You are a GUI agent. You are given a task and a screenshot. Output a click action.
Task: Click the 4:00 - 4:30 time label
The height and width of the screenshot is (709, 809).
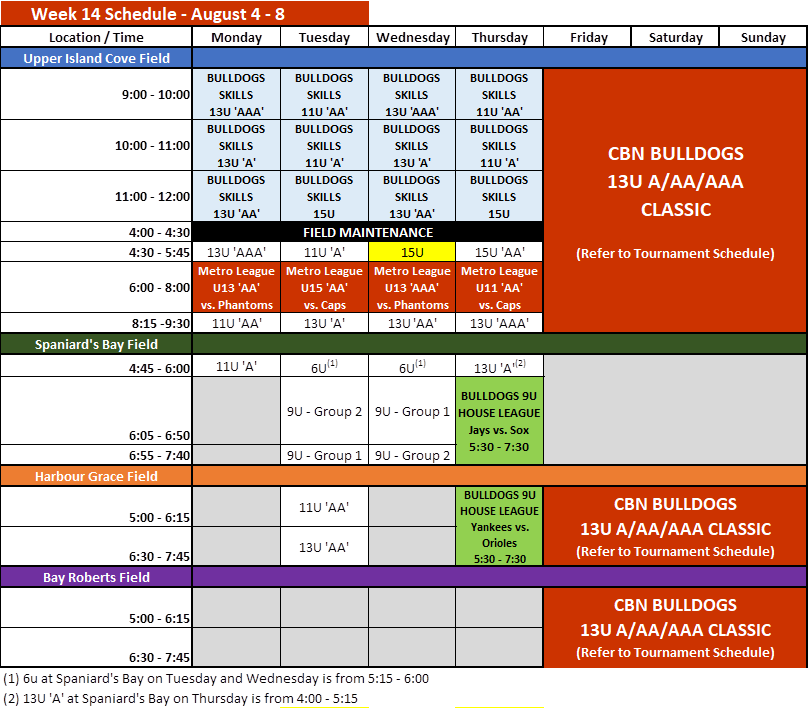[96, 232]
